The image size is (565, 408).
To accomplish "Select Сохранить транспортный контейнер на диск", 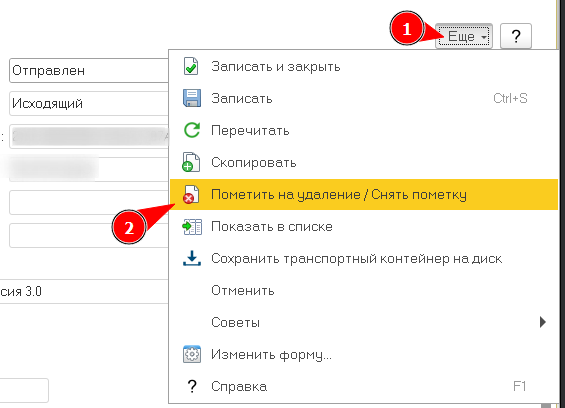I will [363, 259].
